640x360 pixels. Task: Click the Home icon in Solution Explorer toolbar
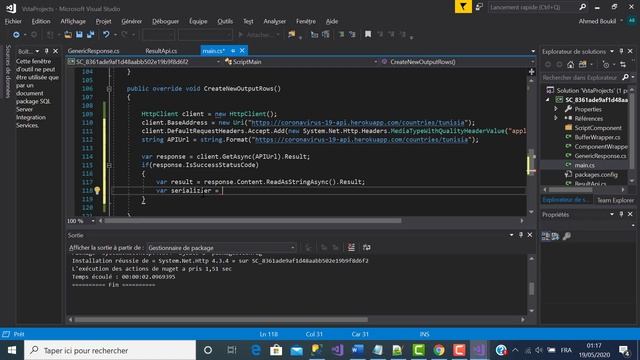(571, 64)
